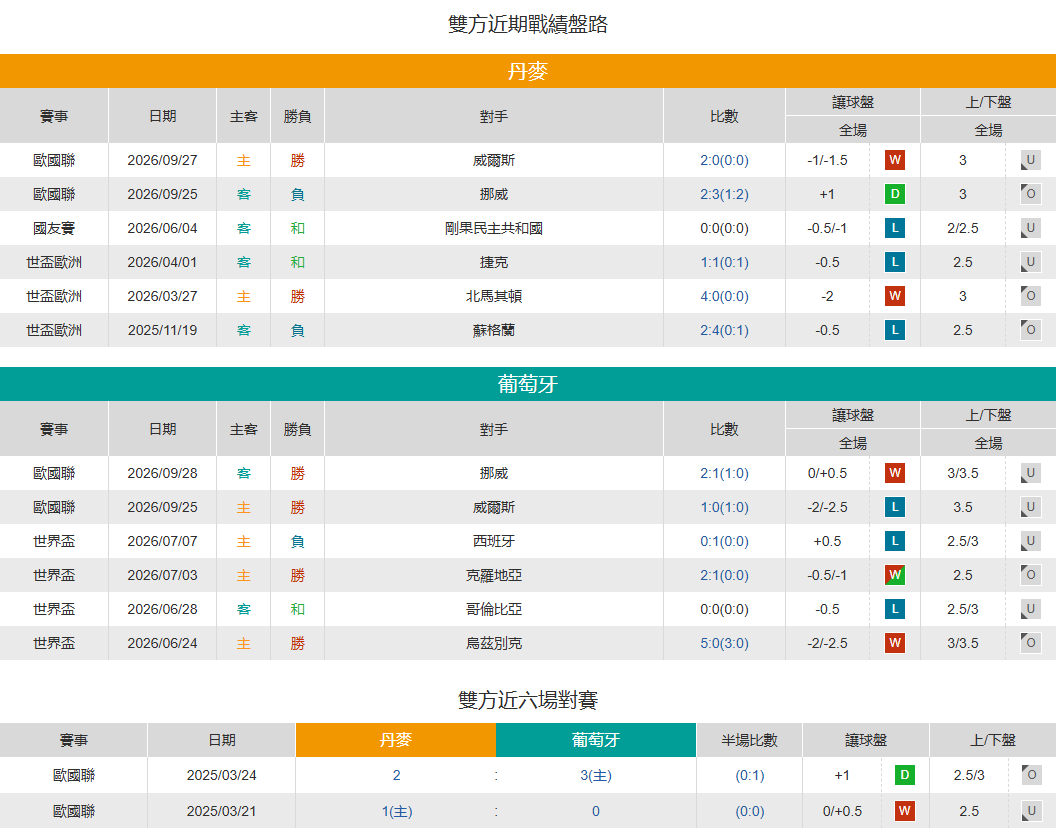Click the D badge in the 2025/03/24 match row
This screenshot has height=828, width=1056.
(904, 775)
